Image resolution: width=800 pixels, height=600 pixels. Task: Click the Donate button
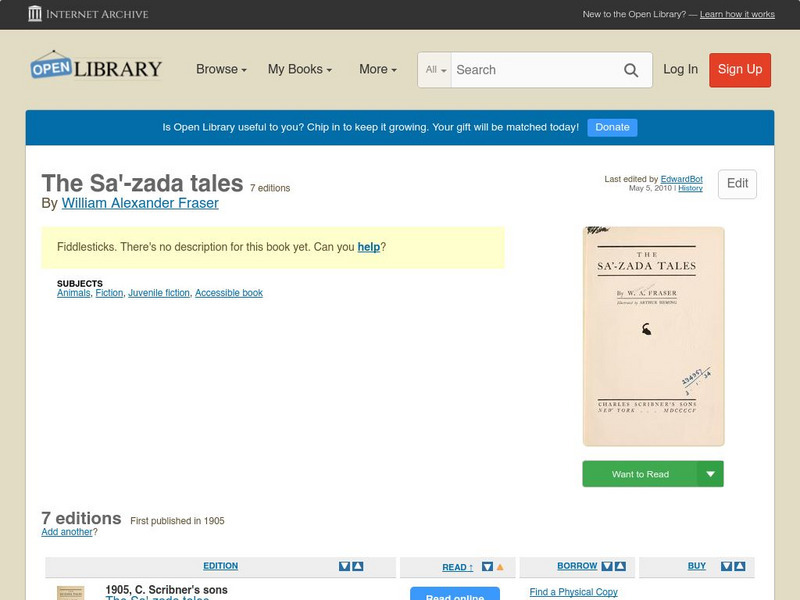point(611,127)
